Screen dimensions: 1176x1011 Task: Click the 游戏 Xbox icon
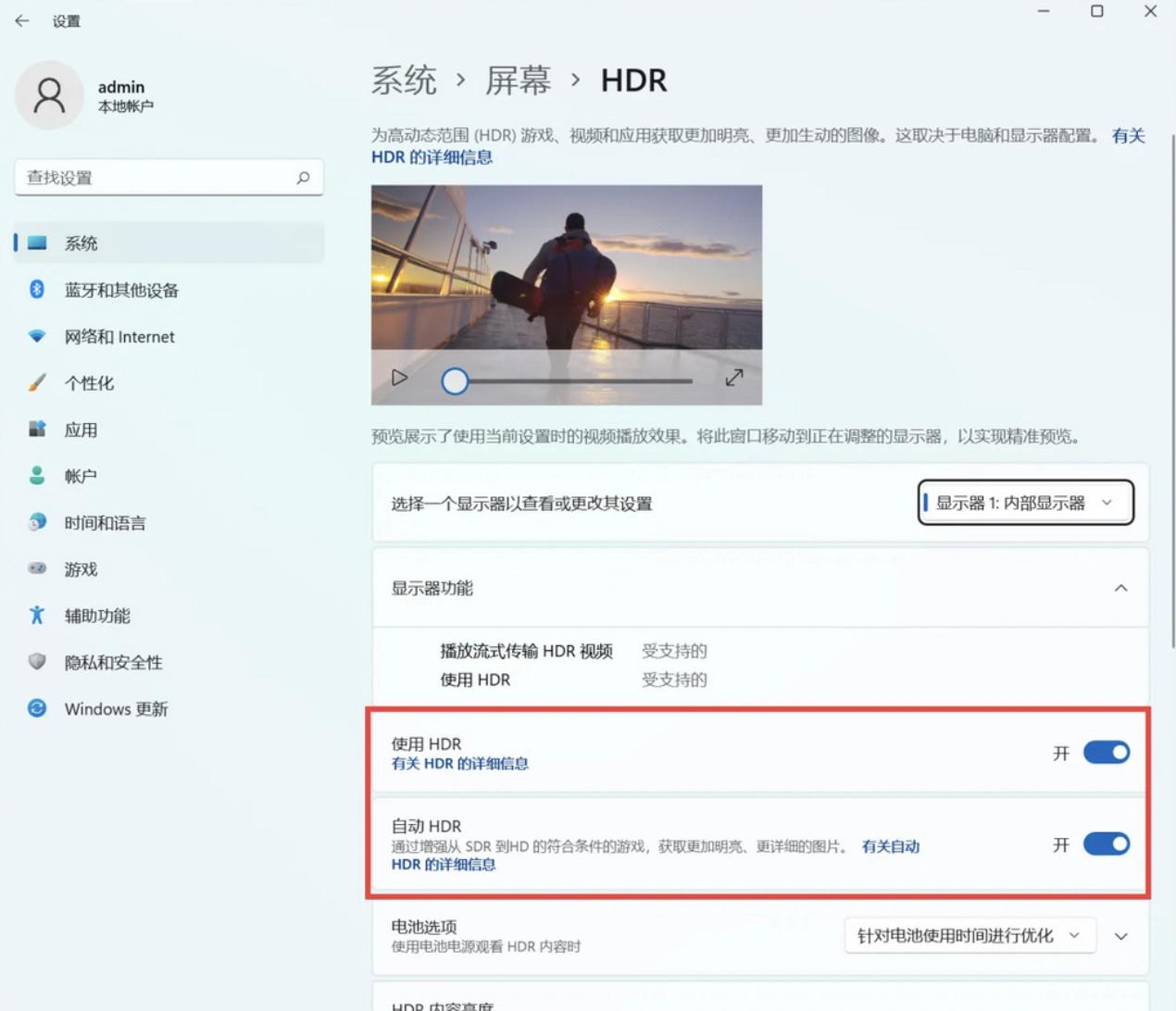[x=37, y=569]
